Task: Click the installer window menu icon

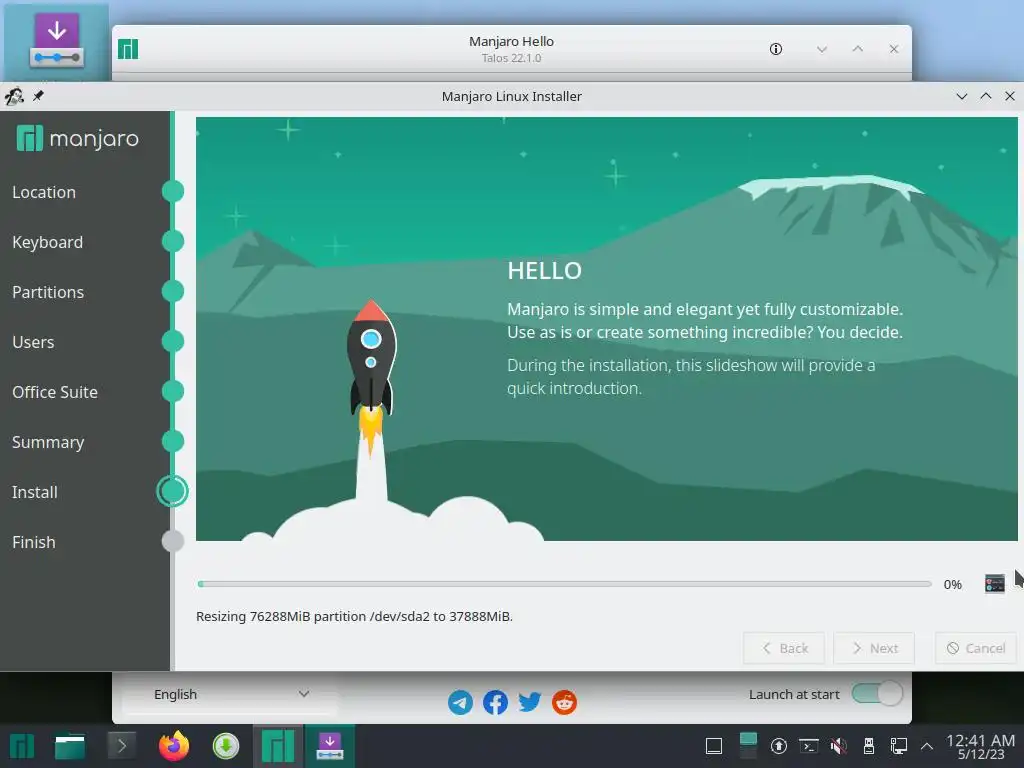Action: [x=14, y=96]
